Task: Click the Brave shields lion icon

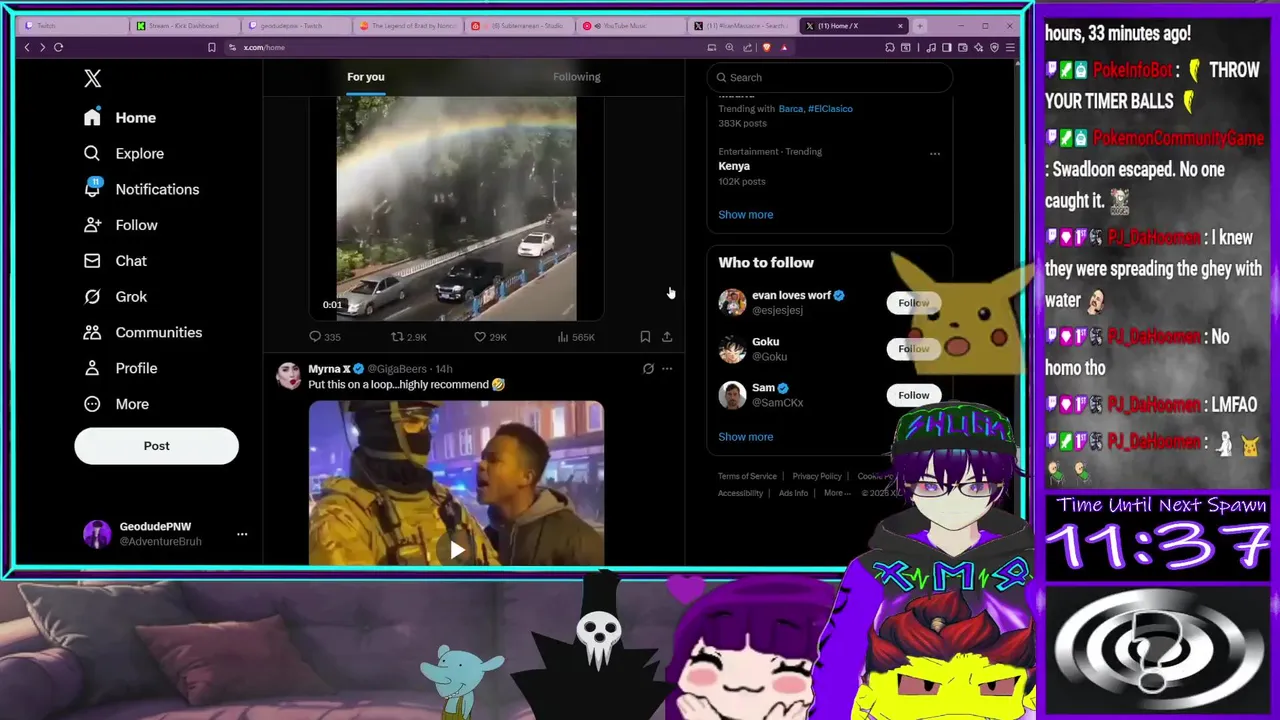Action: (766, 47)
